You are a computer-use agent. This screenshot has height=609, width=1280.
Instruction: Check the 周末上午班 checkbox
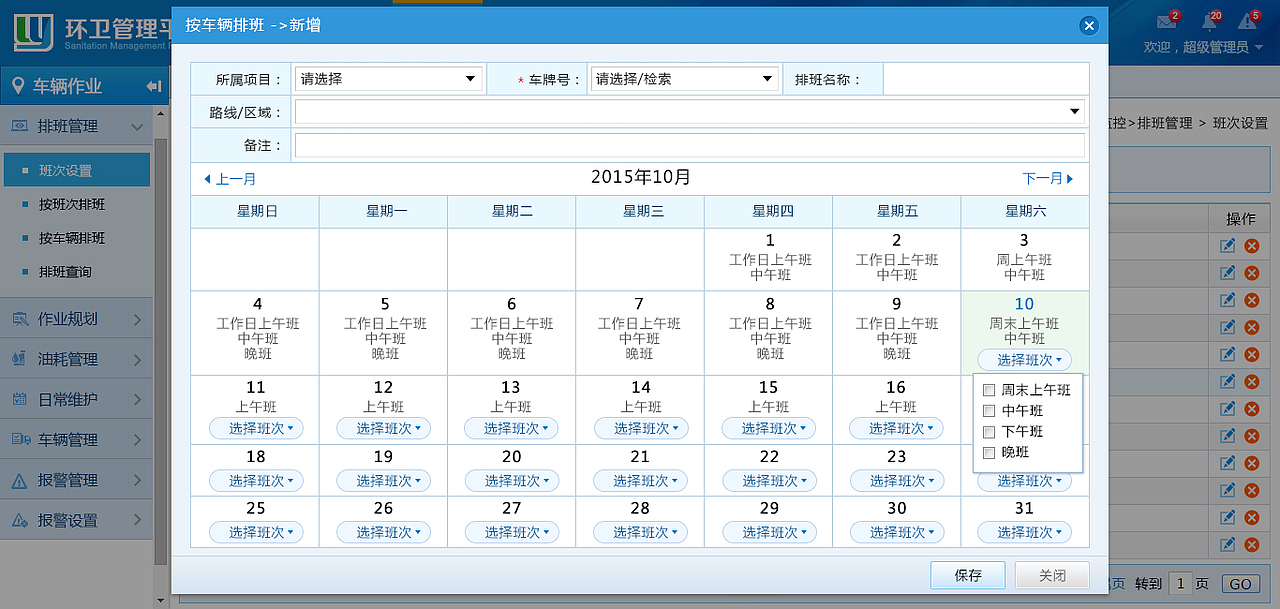pos(989,390)
